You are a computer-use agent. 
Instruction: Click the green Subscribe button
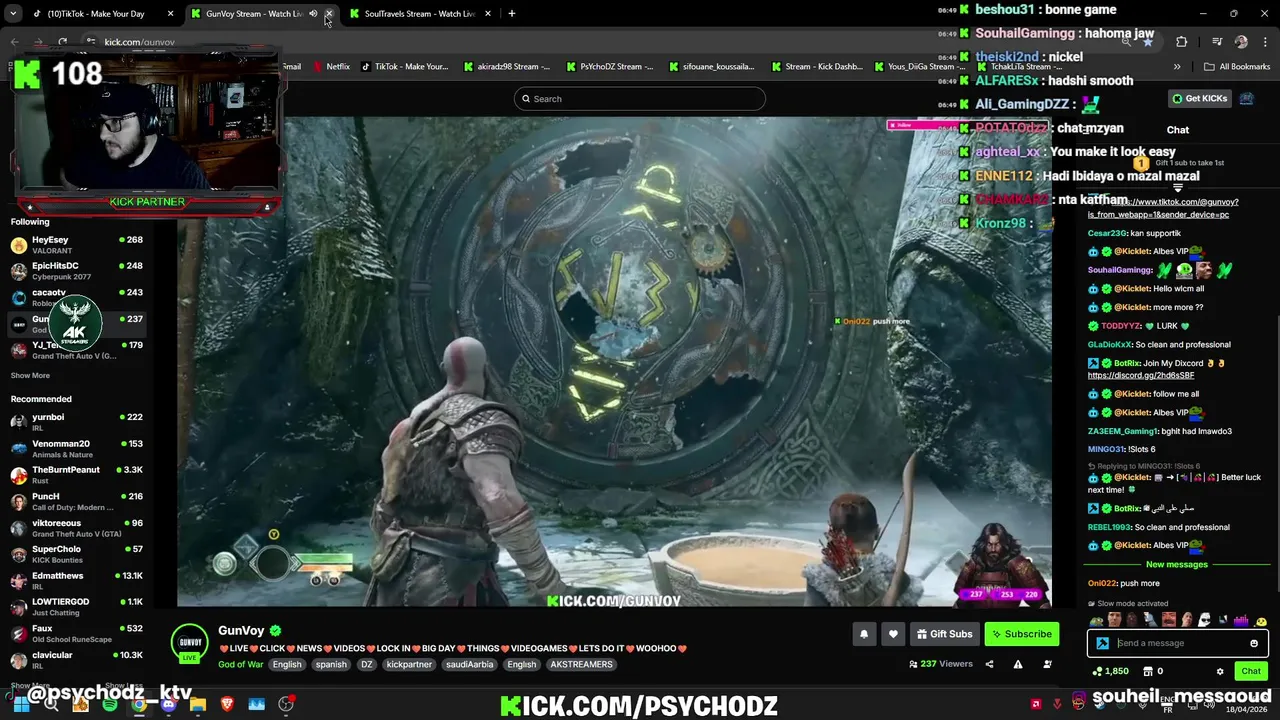pos(1021,634)
